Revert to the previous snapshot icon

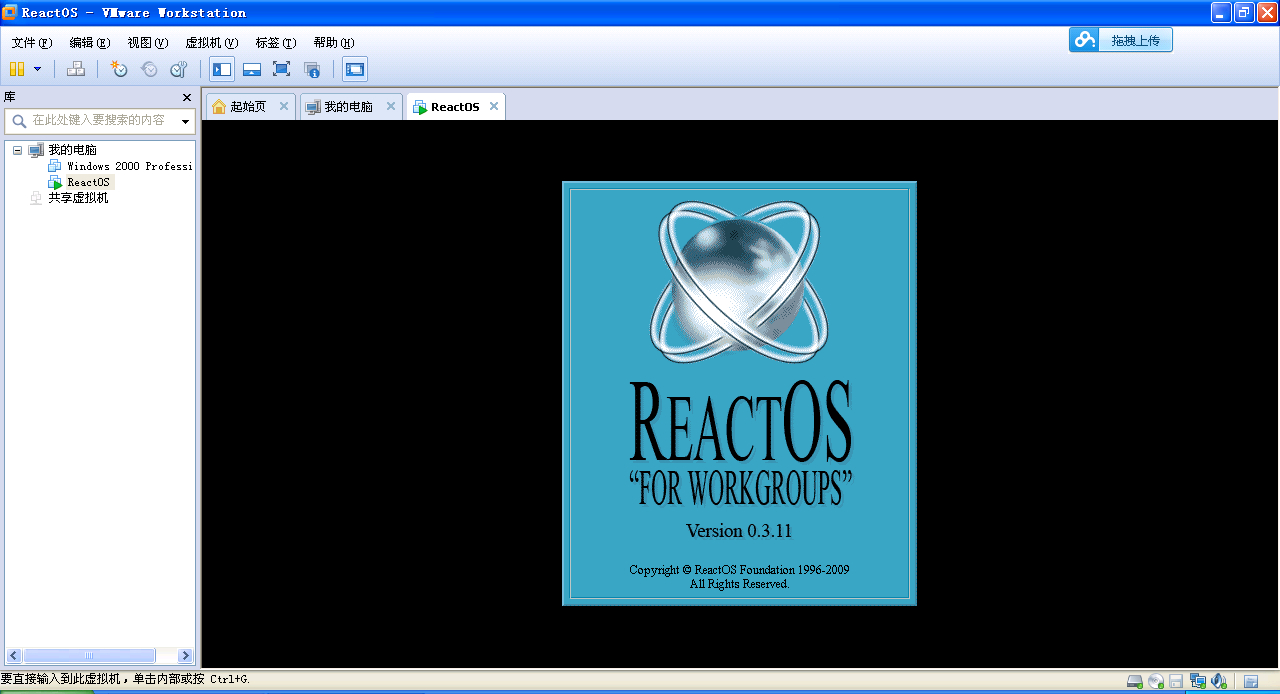[x=149, y=69]
